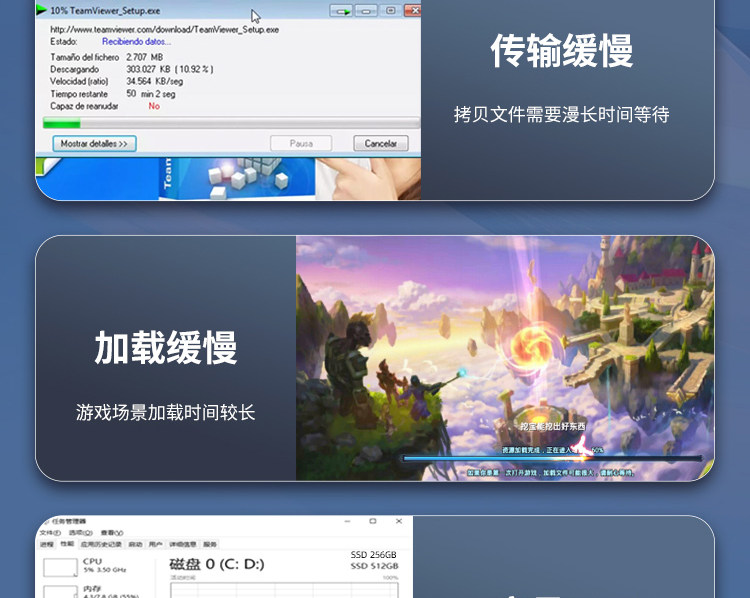Click the glowing fire orb in the game scene

point(531,347)
